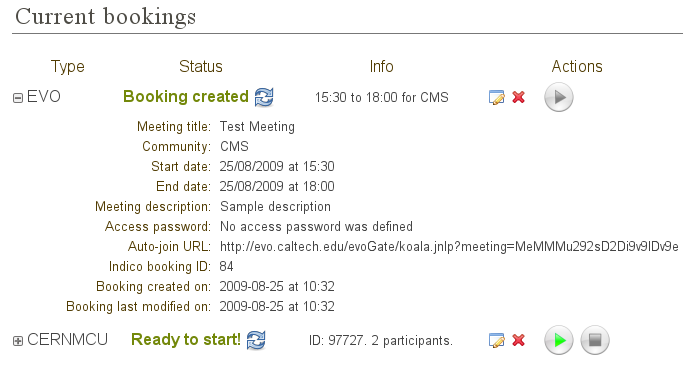This screenshot has width=683, height=366.
Task: Click the Info column header
Action: tap(382, 66)
